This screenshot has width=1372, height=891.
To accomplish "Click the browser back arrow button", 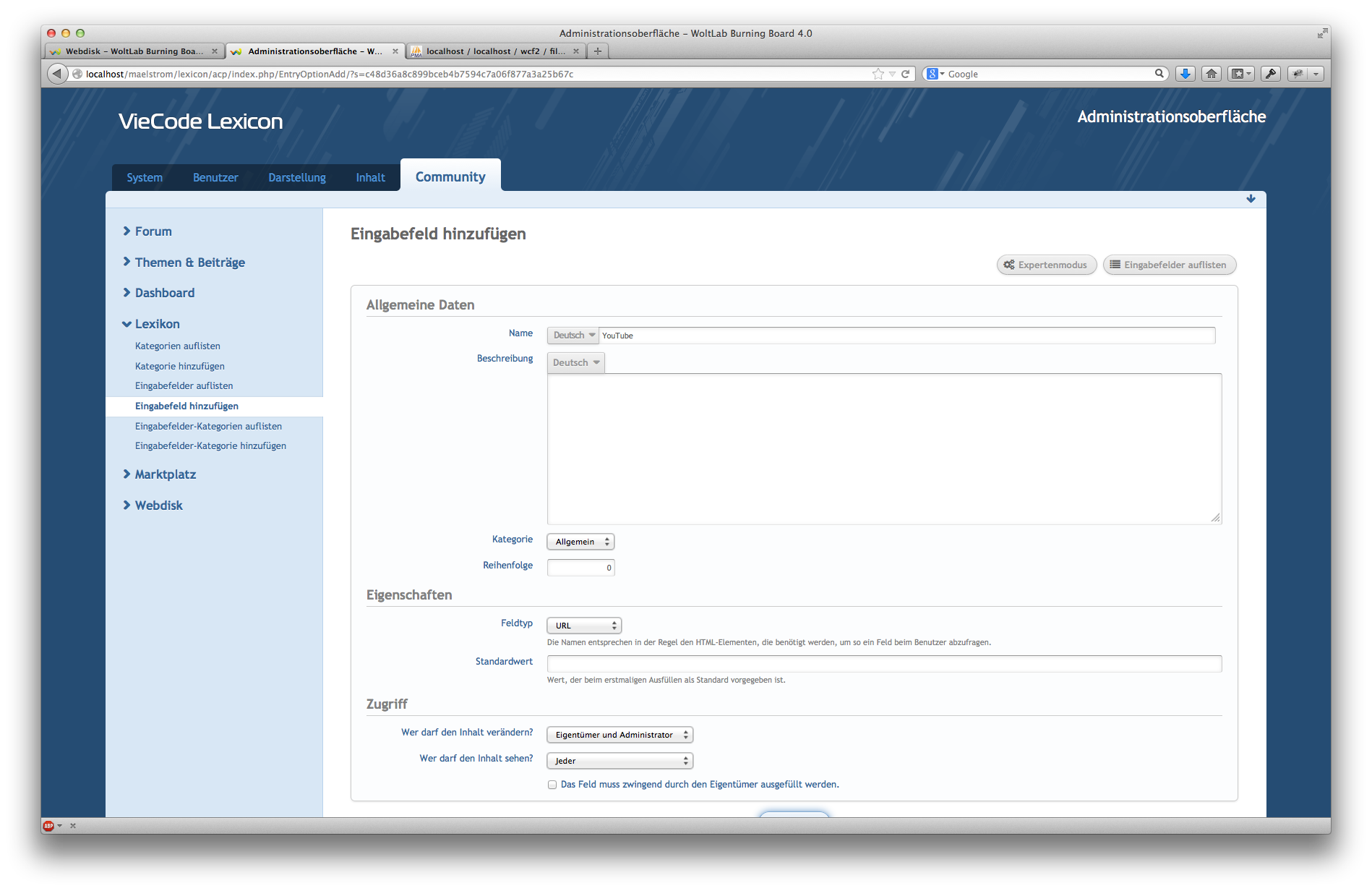I will [57, 74].
